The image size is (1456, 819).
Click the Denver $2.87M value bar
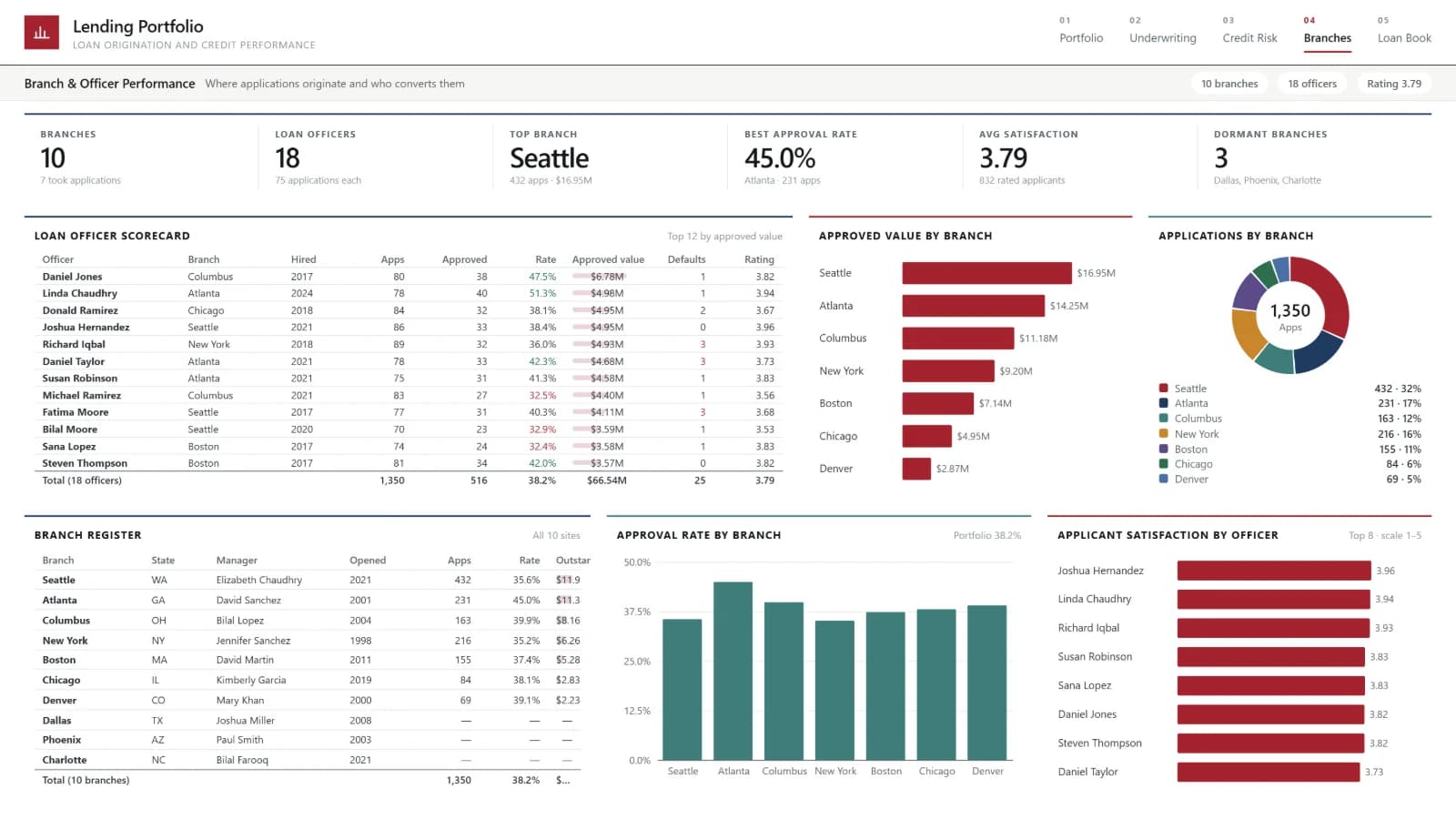pos(916,469)
